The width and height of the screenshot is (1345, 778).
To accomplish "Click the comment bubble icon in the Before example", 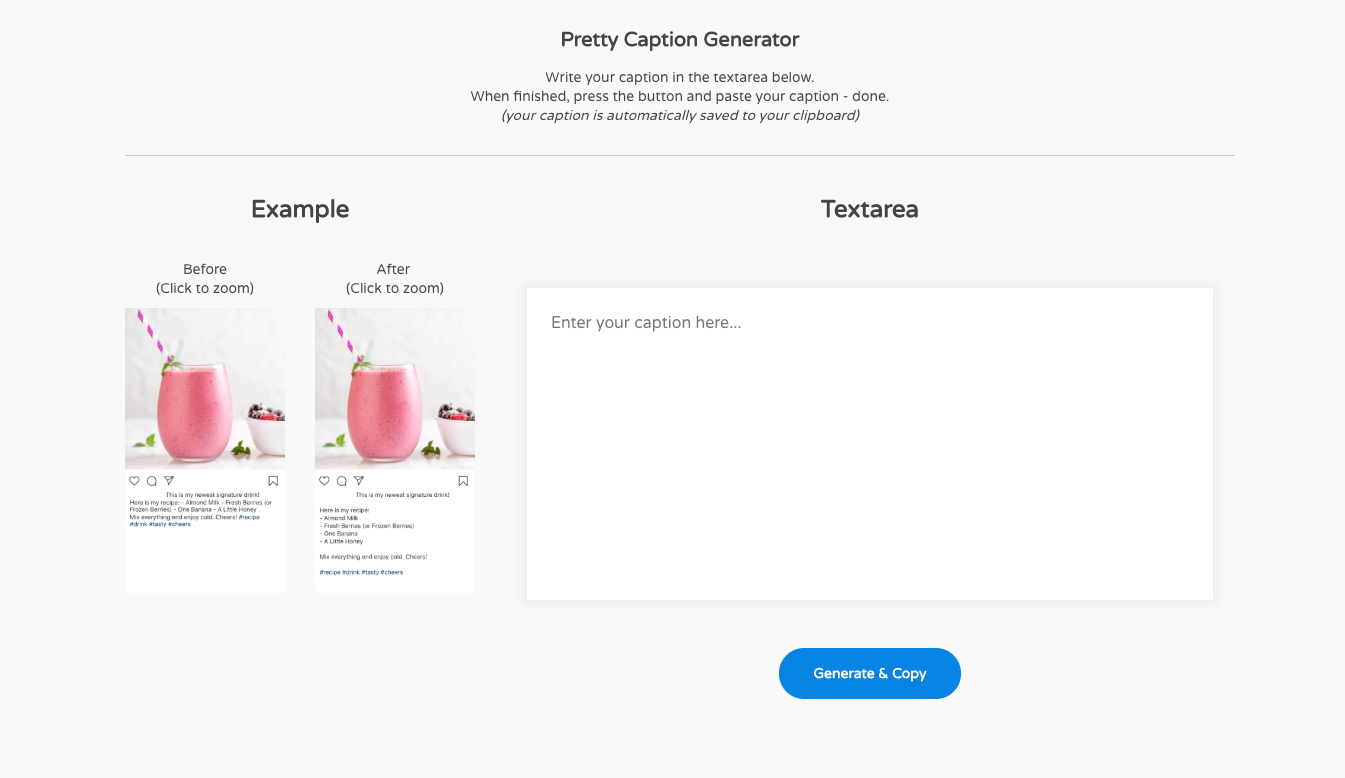I will [152, 481].
